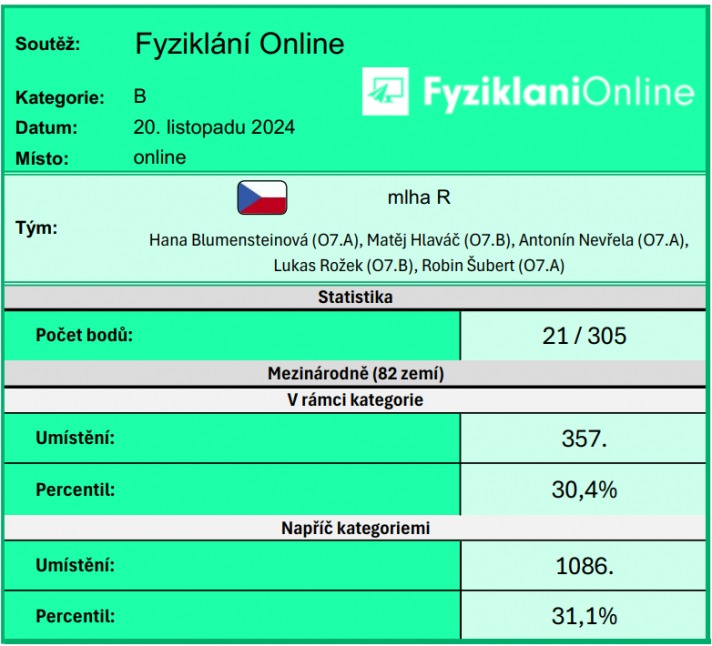Screen dimensions: 712x646
Task: Click the 'Počet bodů:' label
Action: tap(84, 335)
